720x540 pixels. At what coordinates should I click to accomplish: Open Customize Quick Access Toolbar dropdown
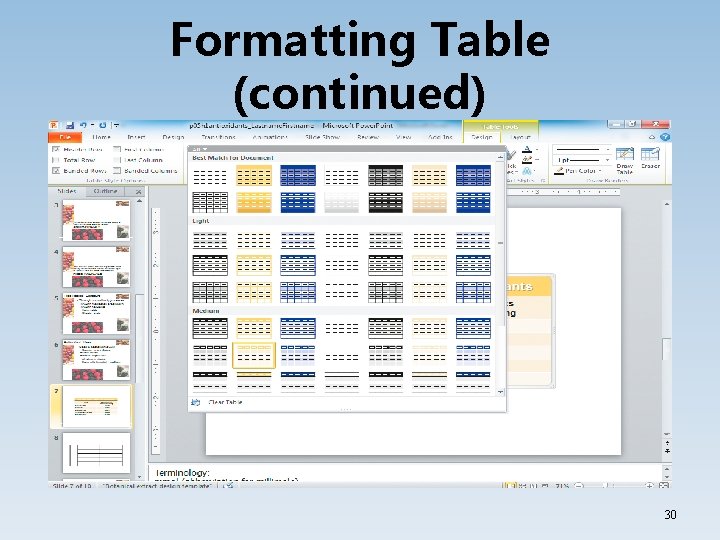(117, 125)
